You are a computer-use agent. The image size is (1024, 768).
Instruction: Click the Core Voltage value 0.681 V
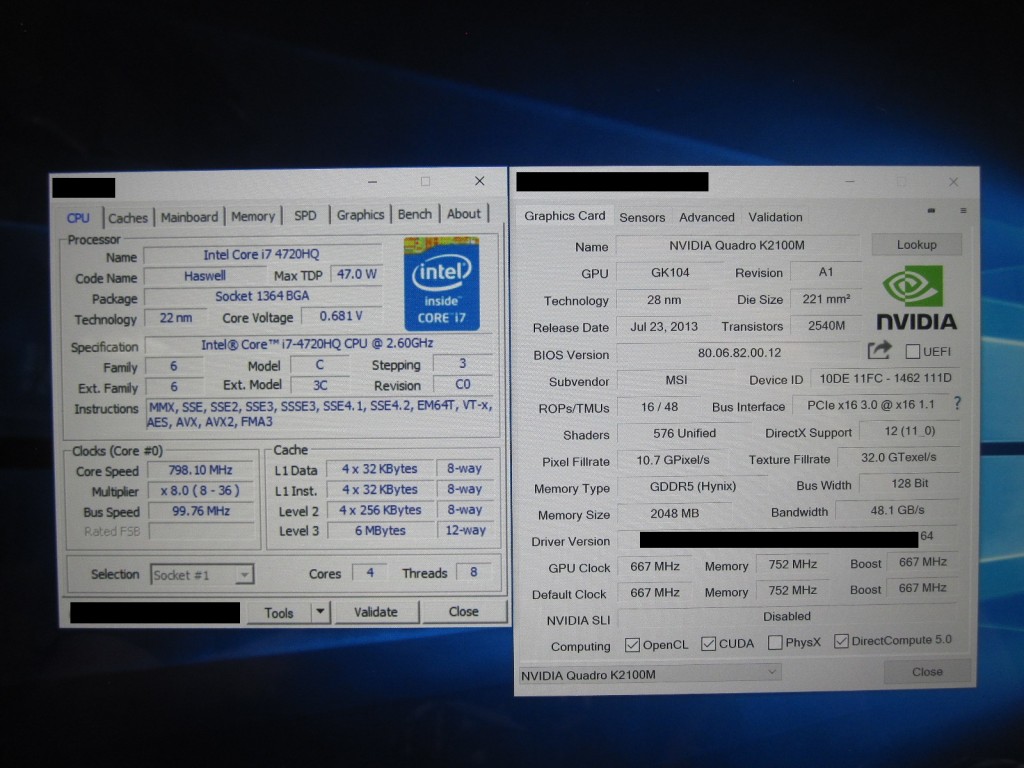pyautogui.click(x=341, y=316)
